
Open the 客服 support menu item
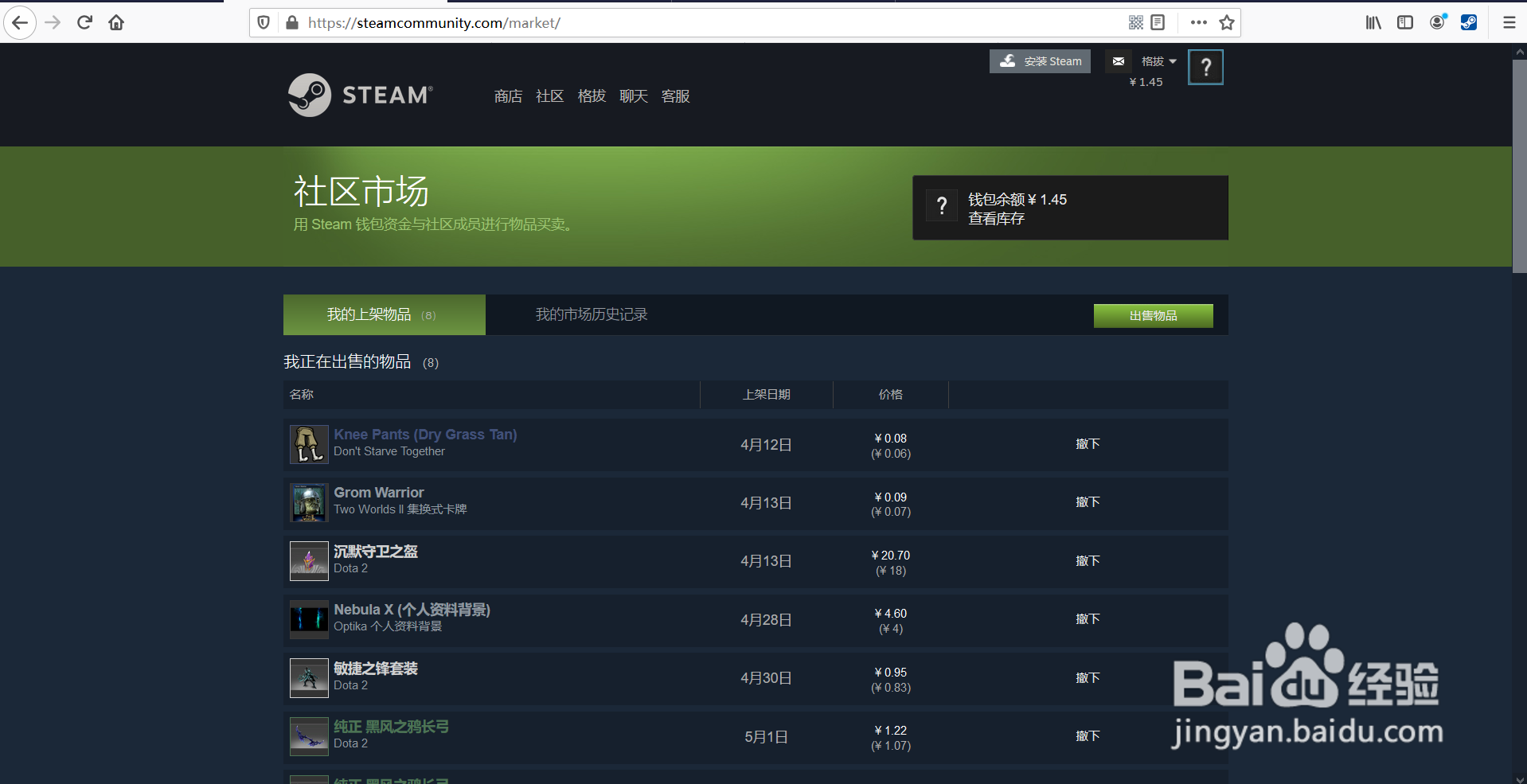tap(675, 96)
